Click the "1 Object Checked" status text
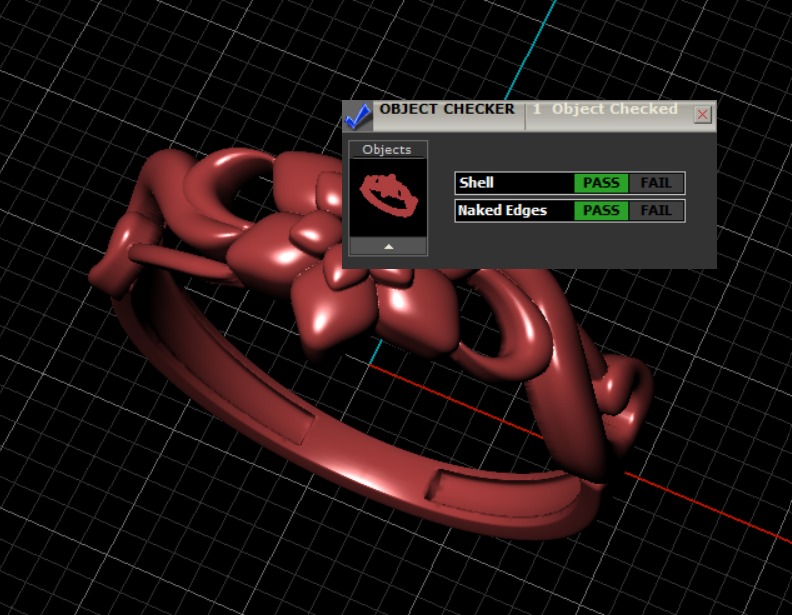Screen dimensions: 792x615 pos(606,109)
